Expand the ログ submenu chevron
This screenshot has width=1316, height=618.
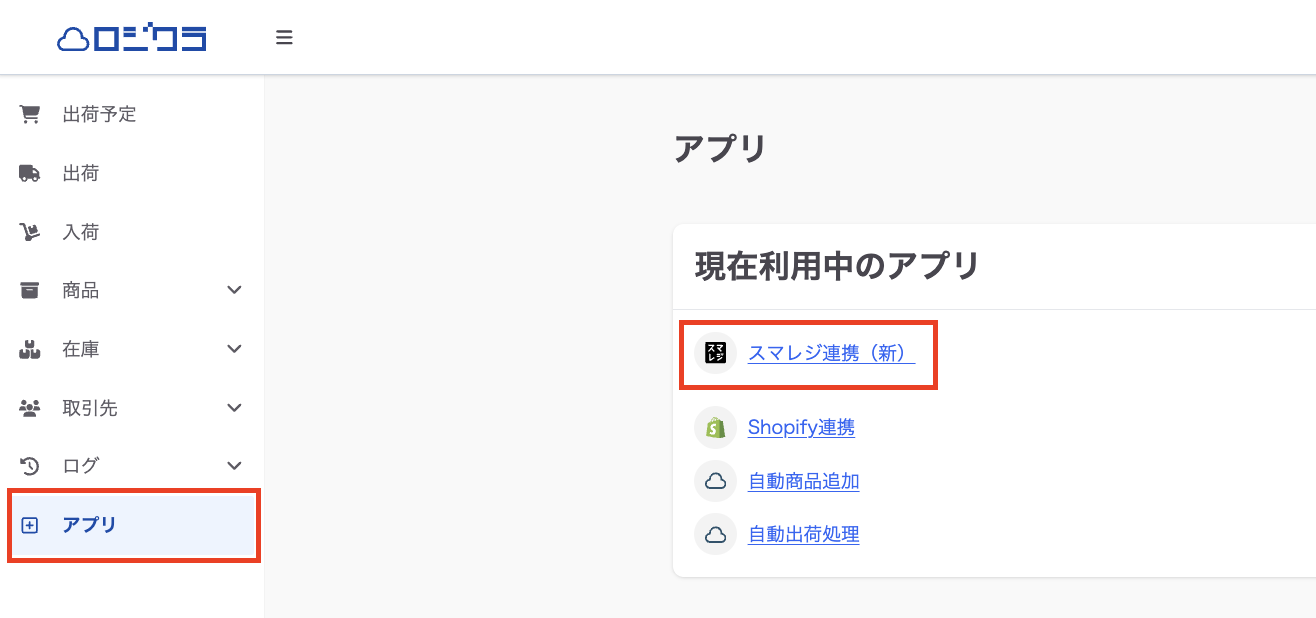click(x=235, y=465)
